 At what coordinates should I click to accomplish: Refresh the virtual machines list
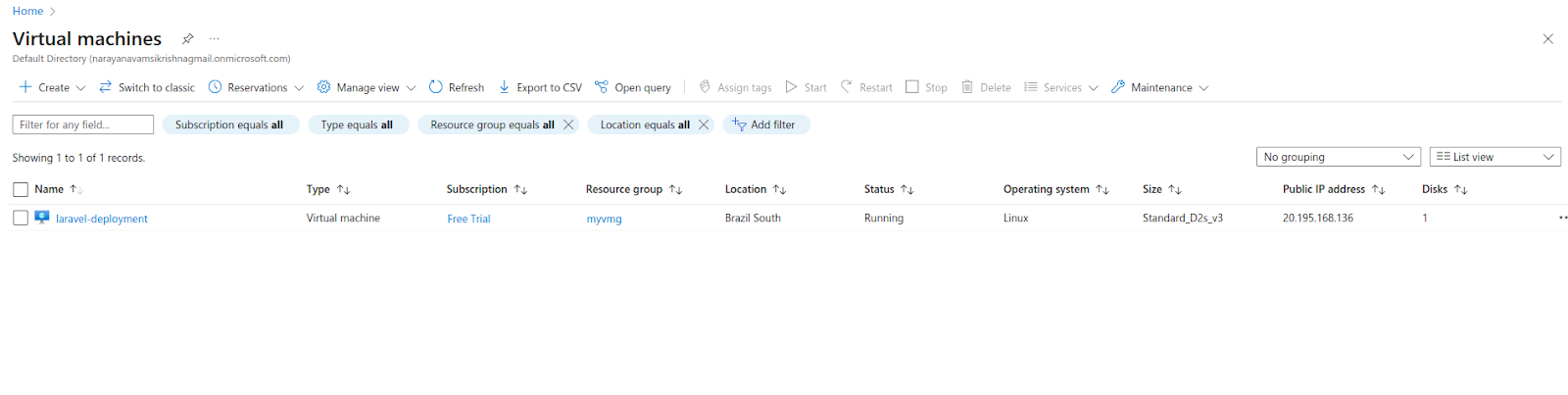coord(457,87)
